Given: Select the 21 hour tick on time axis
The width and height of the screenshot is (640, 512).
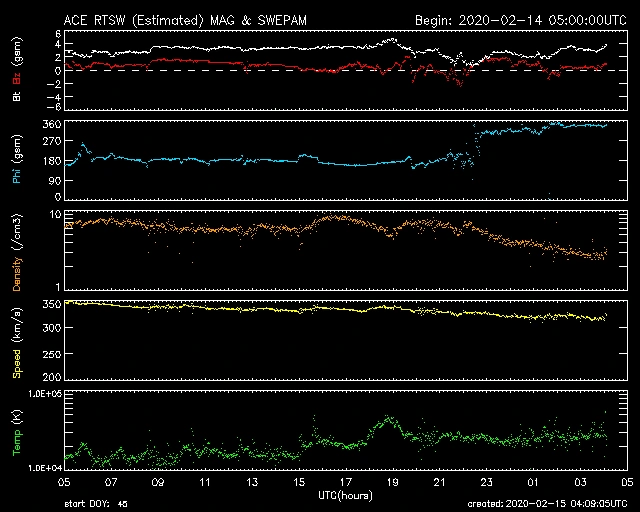Looking at the screenshot, I should click(440, 481).
